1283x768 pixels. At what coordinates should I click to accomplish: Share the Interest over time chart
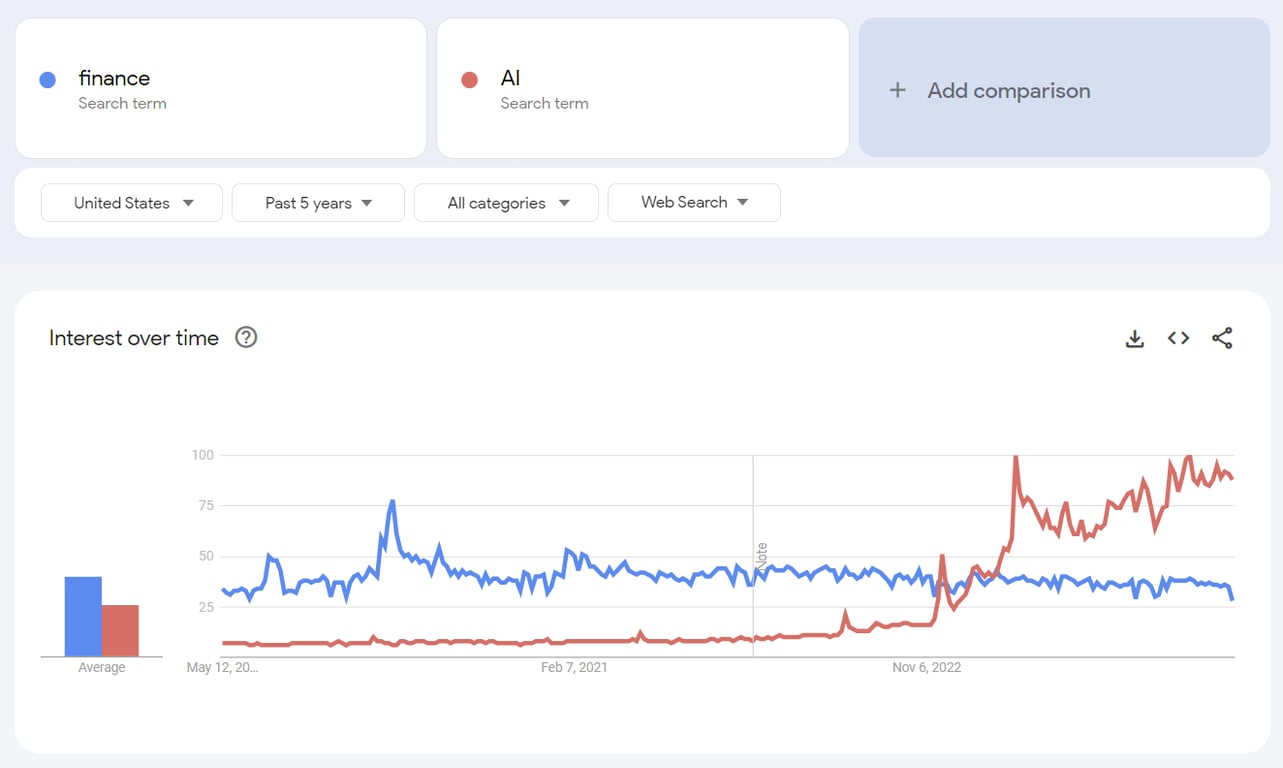pos(1222,338)
